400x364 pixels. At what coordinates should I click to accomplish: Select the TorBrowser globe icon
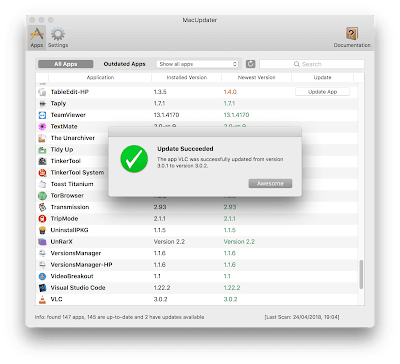point(42,196)
